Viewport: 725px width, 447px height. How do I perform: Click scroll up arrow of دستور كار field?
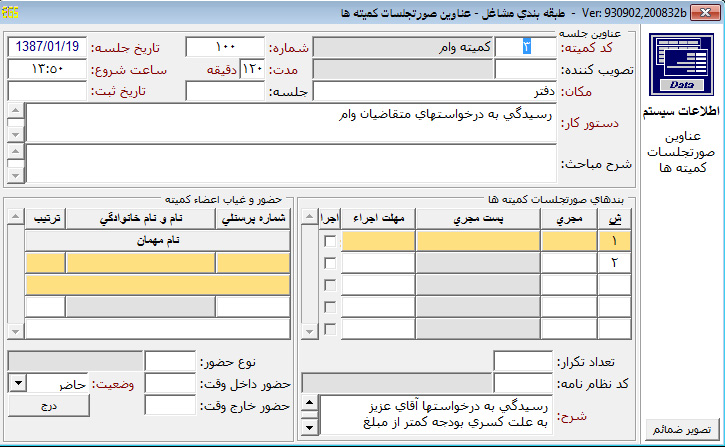point(14,111)
